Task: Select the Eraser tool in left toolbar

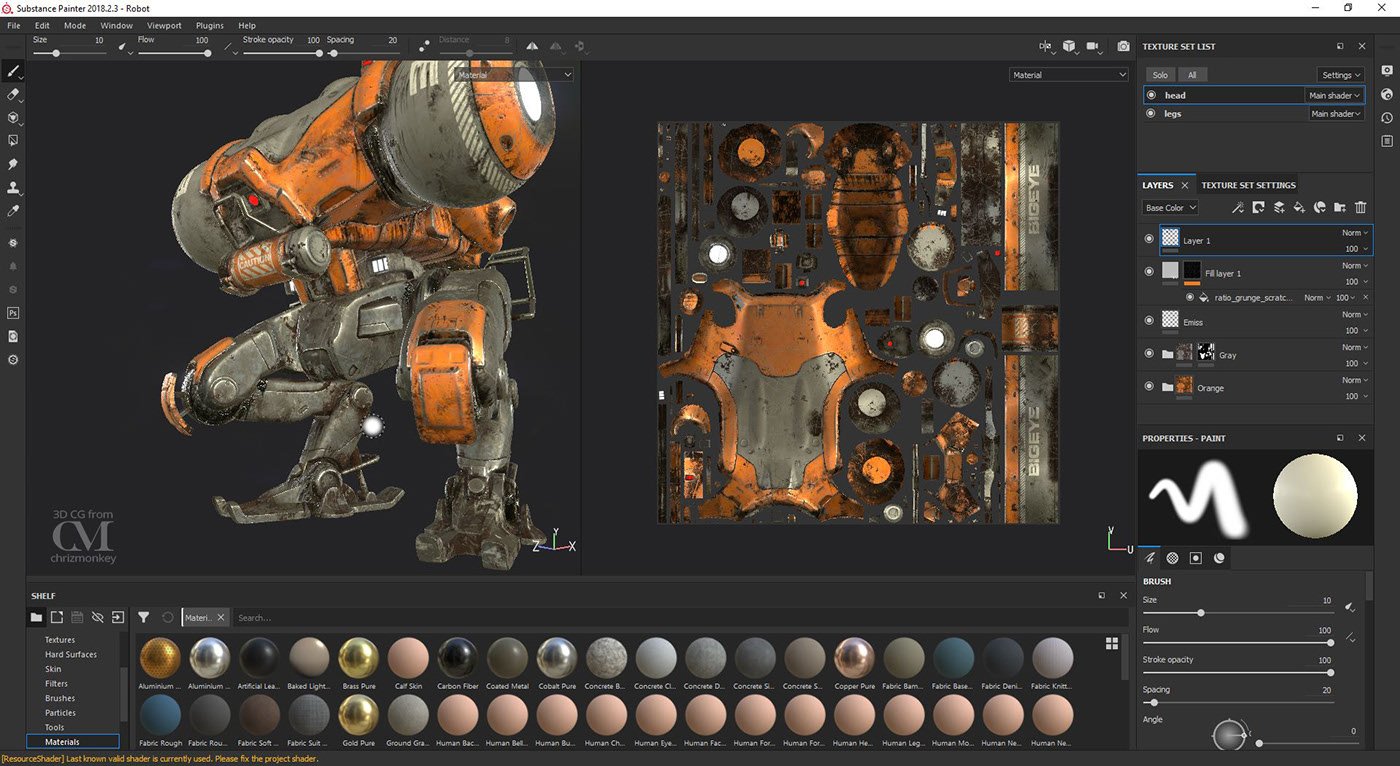Action: click(13, 94)
